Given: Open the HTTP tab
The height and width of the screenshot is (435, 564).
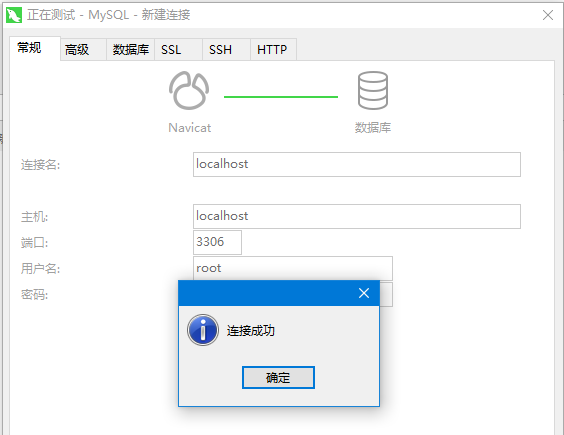Looking at the screenshot, I should [x=273, y=50].
